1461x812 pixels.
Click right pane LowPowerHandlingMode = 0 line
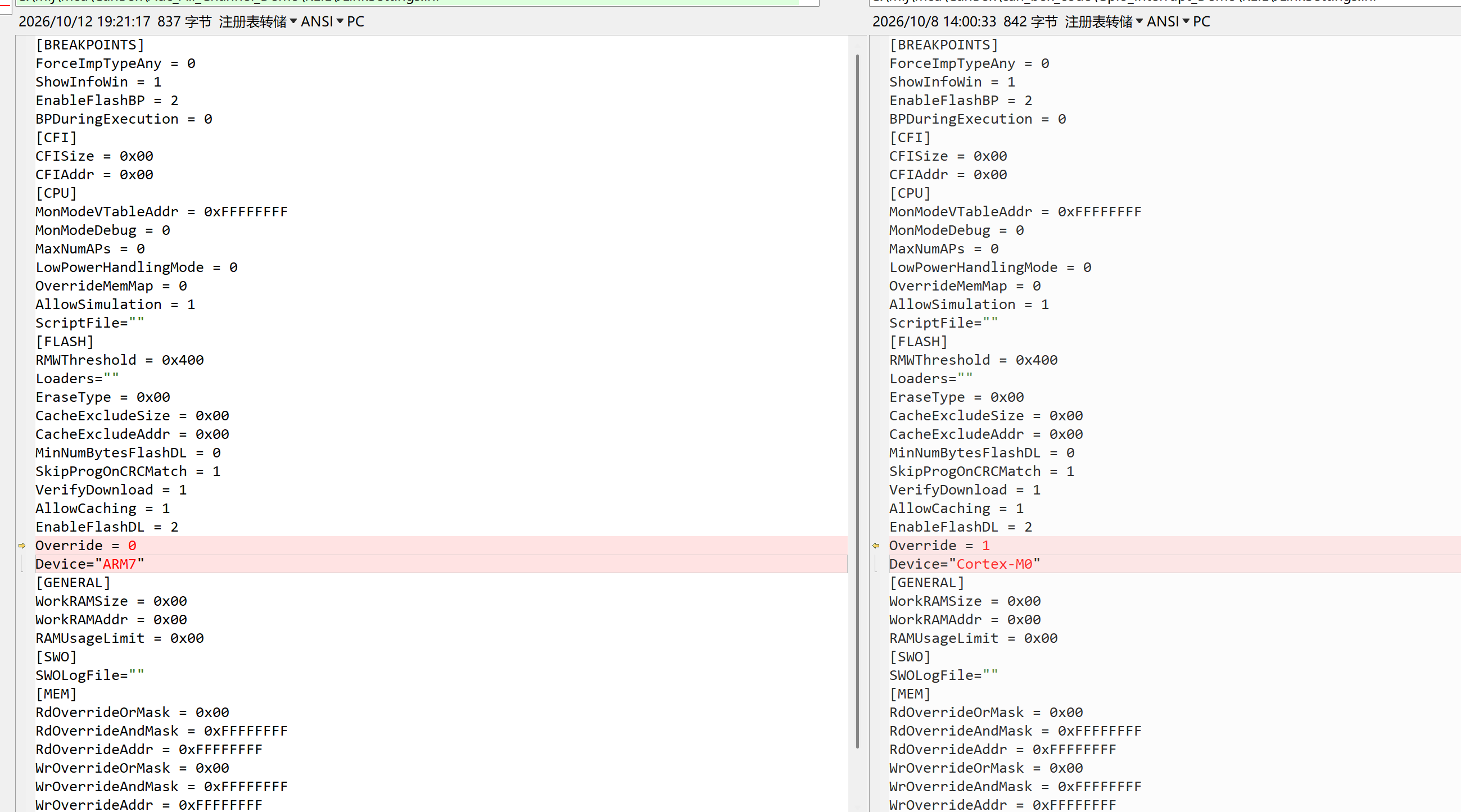pos(990,267)
